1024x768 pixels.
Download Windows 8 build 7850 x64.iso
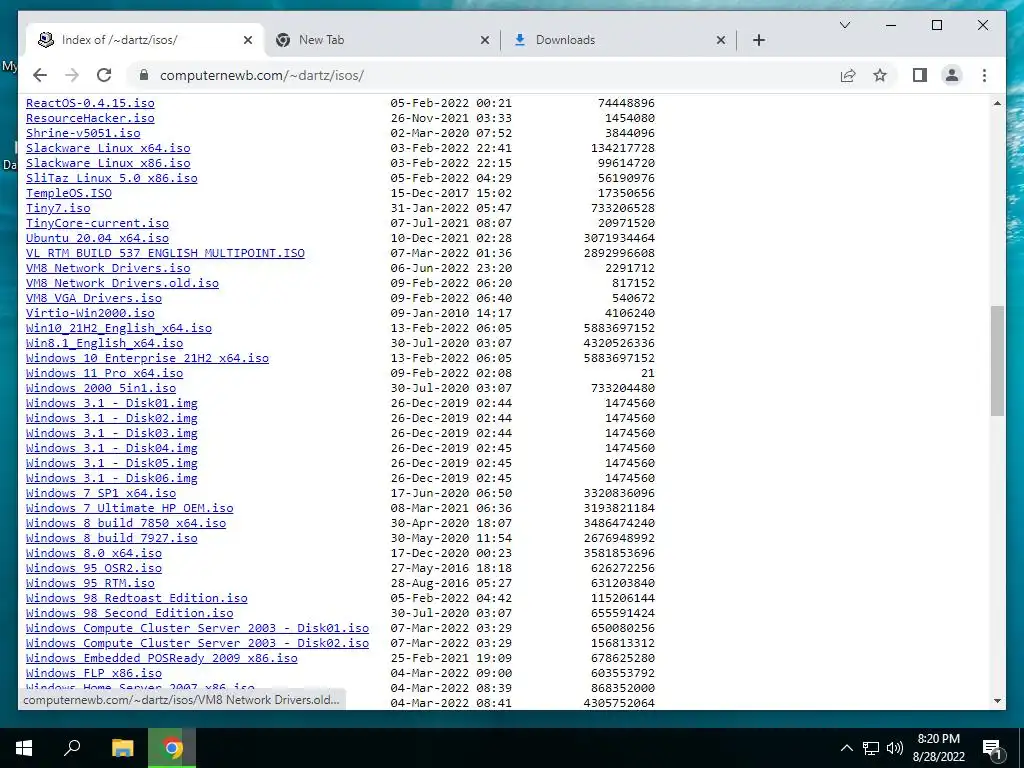[x=126, y=524]
